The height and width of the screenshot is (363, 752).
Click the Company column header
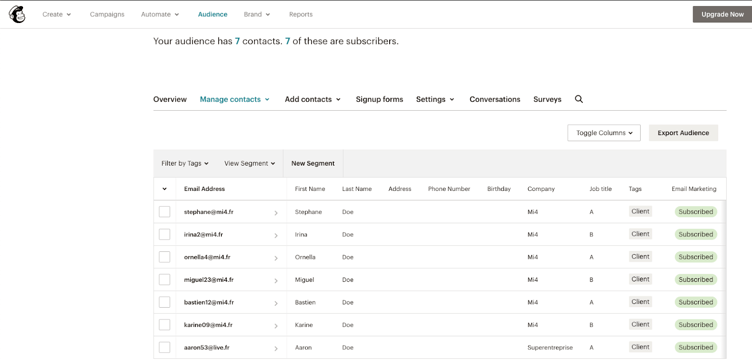pos(541,189)
